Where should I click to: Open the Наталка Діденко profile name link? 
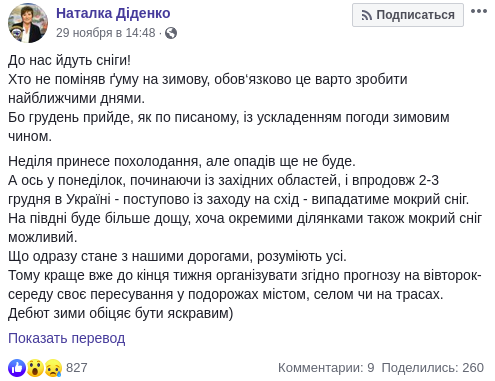click(113, 13)
